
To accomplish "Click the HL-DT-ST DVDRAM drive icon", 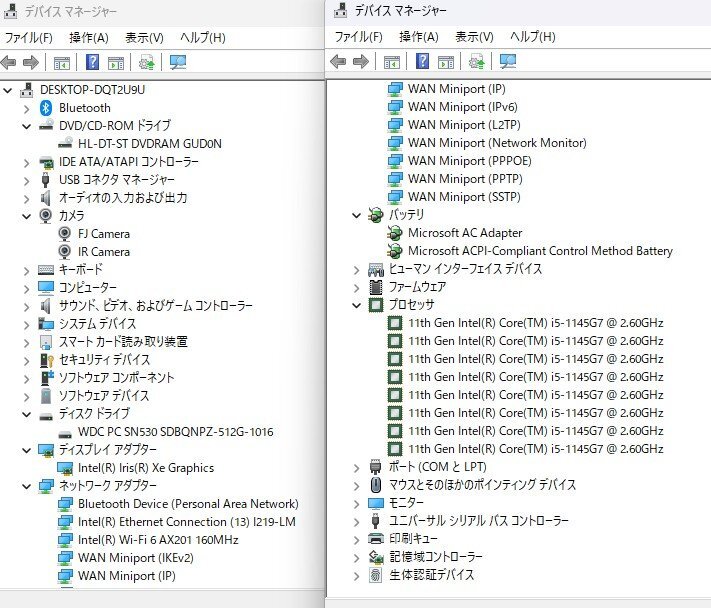I will 65,143.
